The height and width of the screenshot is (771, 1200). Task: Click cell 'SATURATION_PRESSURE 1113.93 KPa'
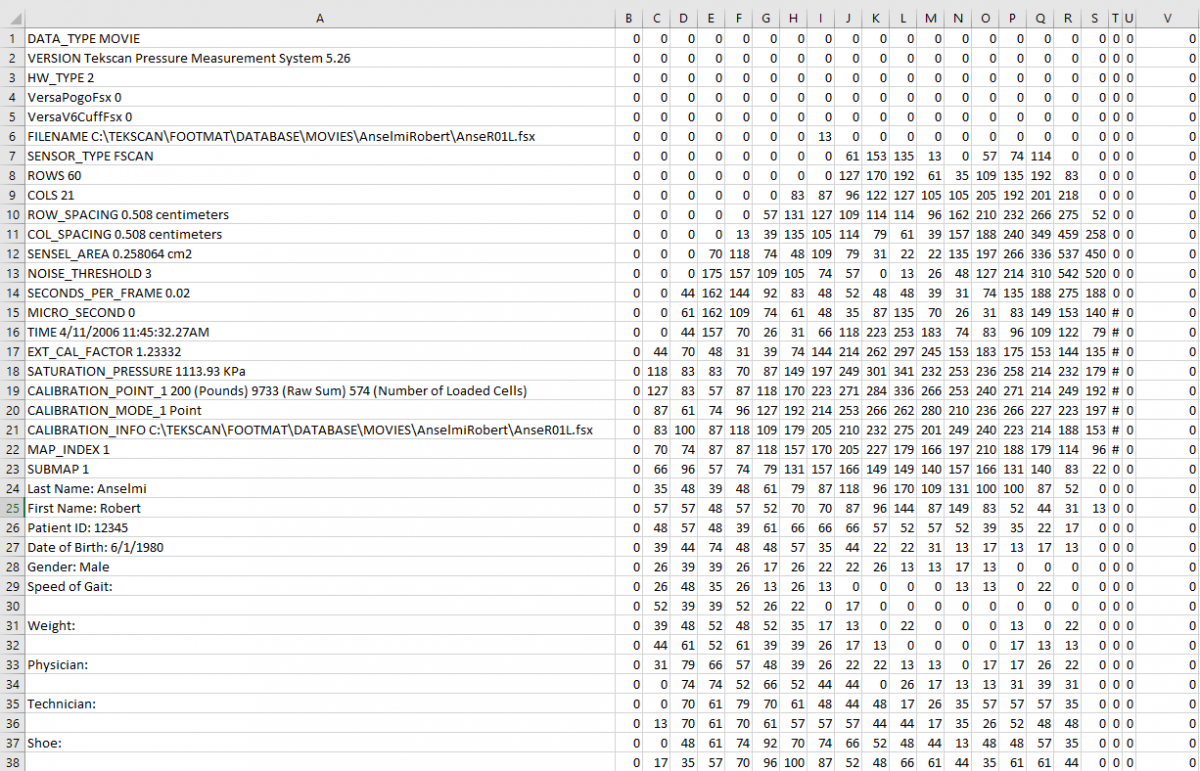(319, 370)
